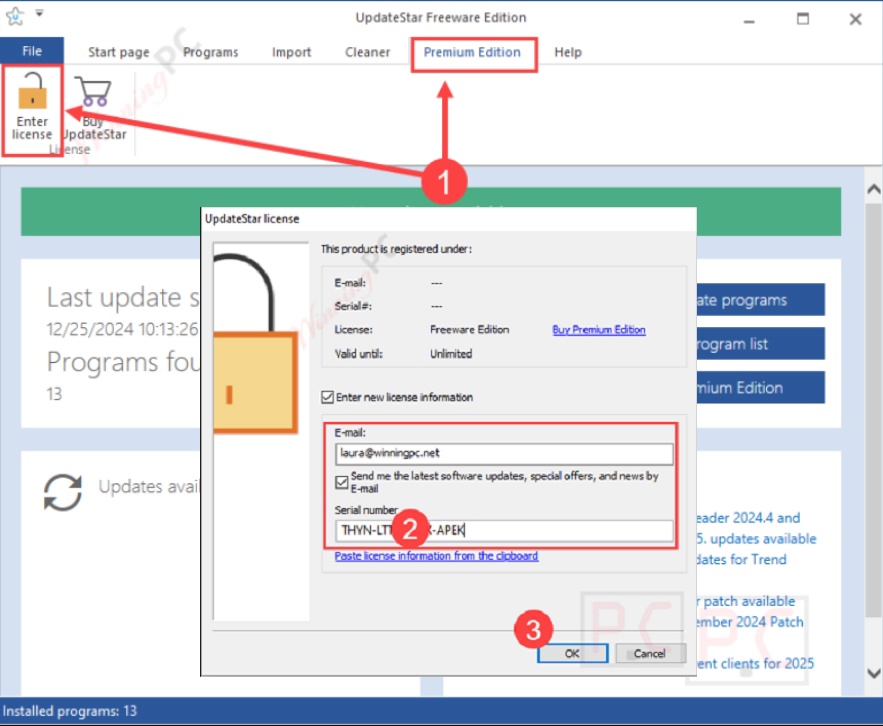Select the Programs tab

(x=211, y=52)
